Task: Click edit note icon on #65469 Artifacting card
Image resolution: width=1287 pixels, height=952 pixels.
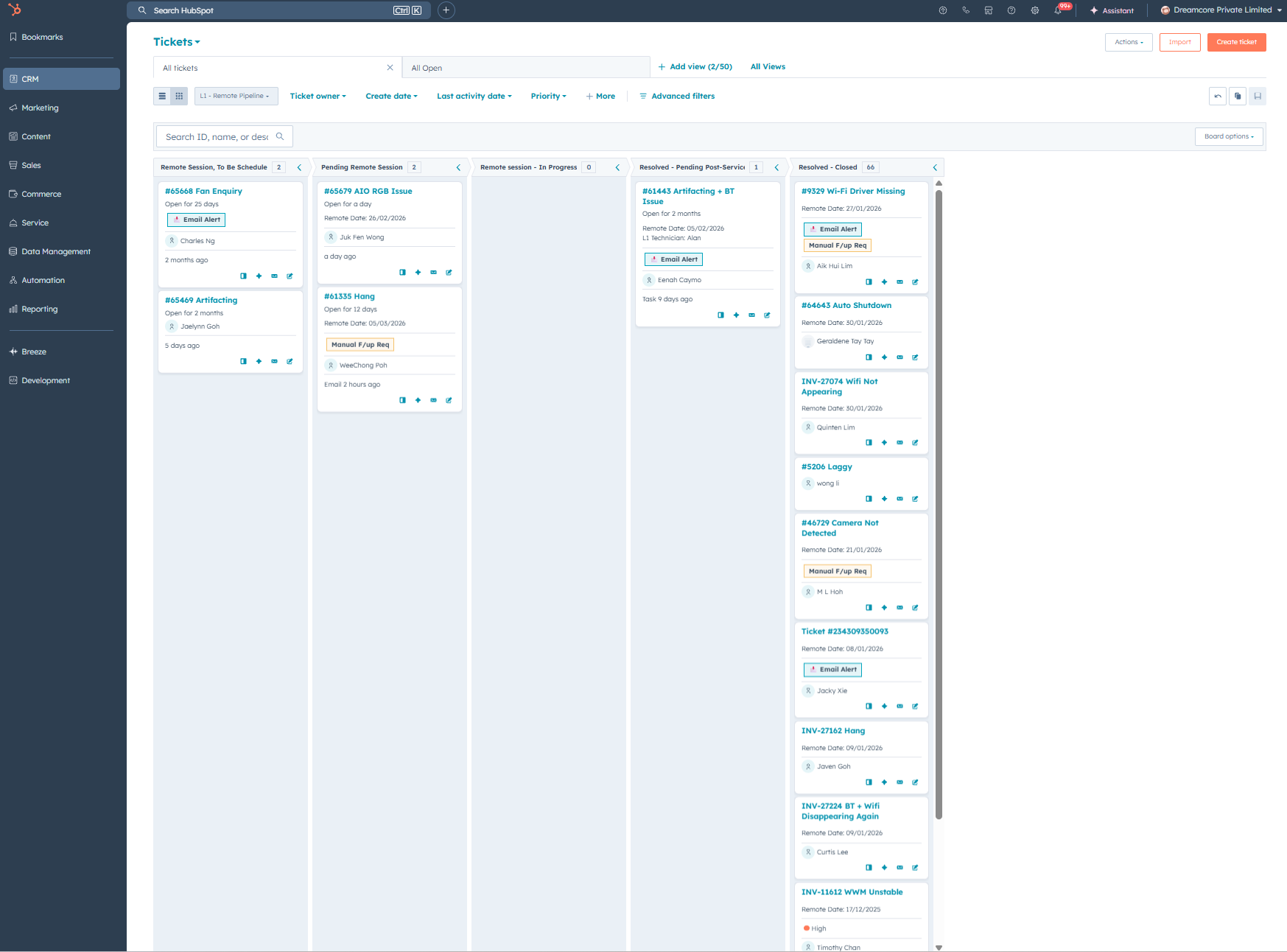Action: tap(290, 361)
